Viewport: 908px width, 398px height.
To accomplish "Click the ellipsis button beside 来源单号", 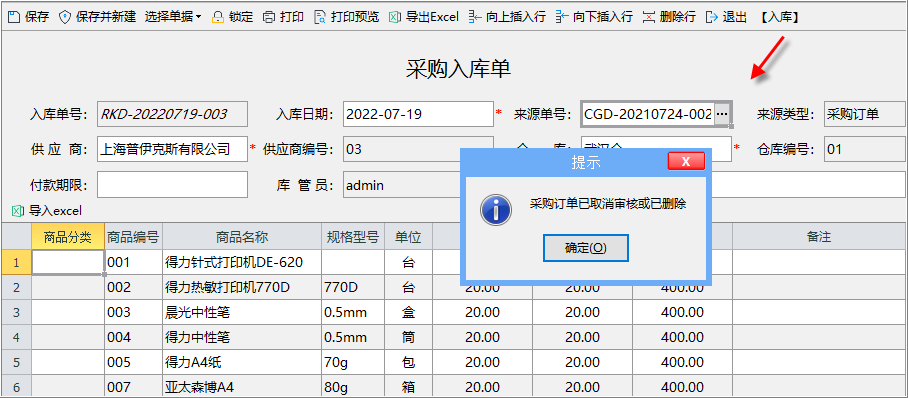I will (722, 114).
